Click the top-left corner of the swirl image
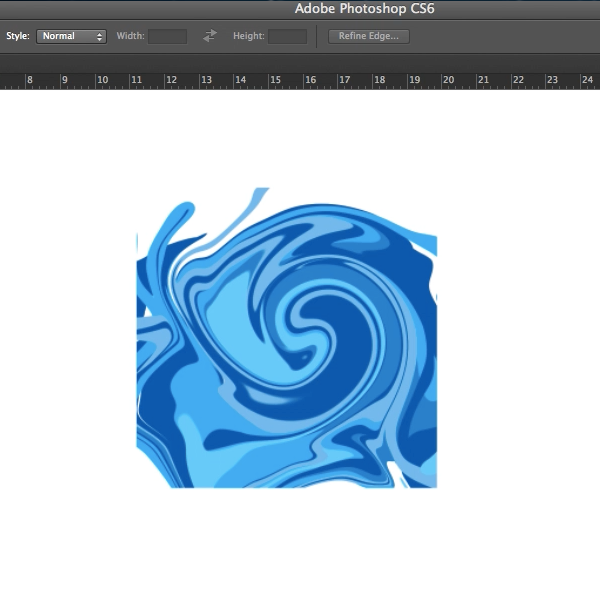The height and width of the screenshot is (600, 600). click(x=139, y=190)
